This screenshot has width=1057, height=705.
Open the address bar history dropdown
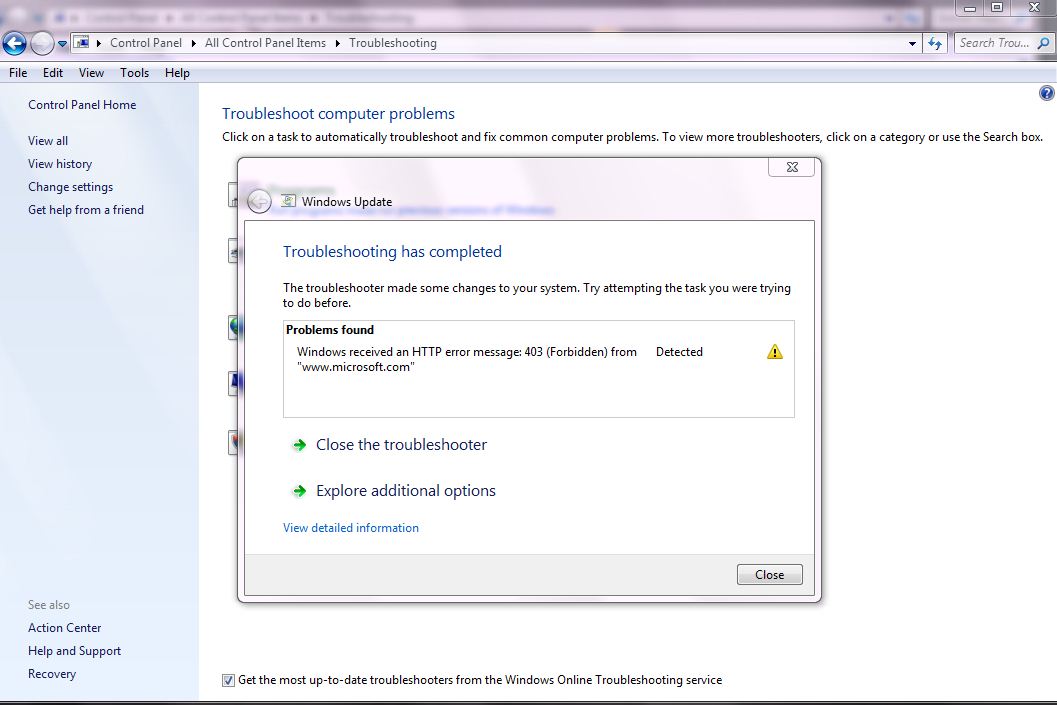tap(912, 43)
